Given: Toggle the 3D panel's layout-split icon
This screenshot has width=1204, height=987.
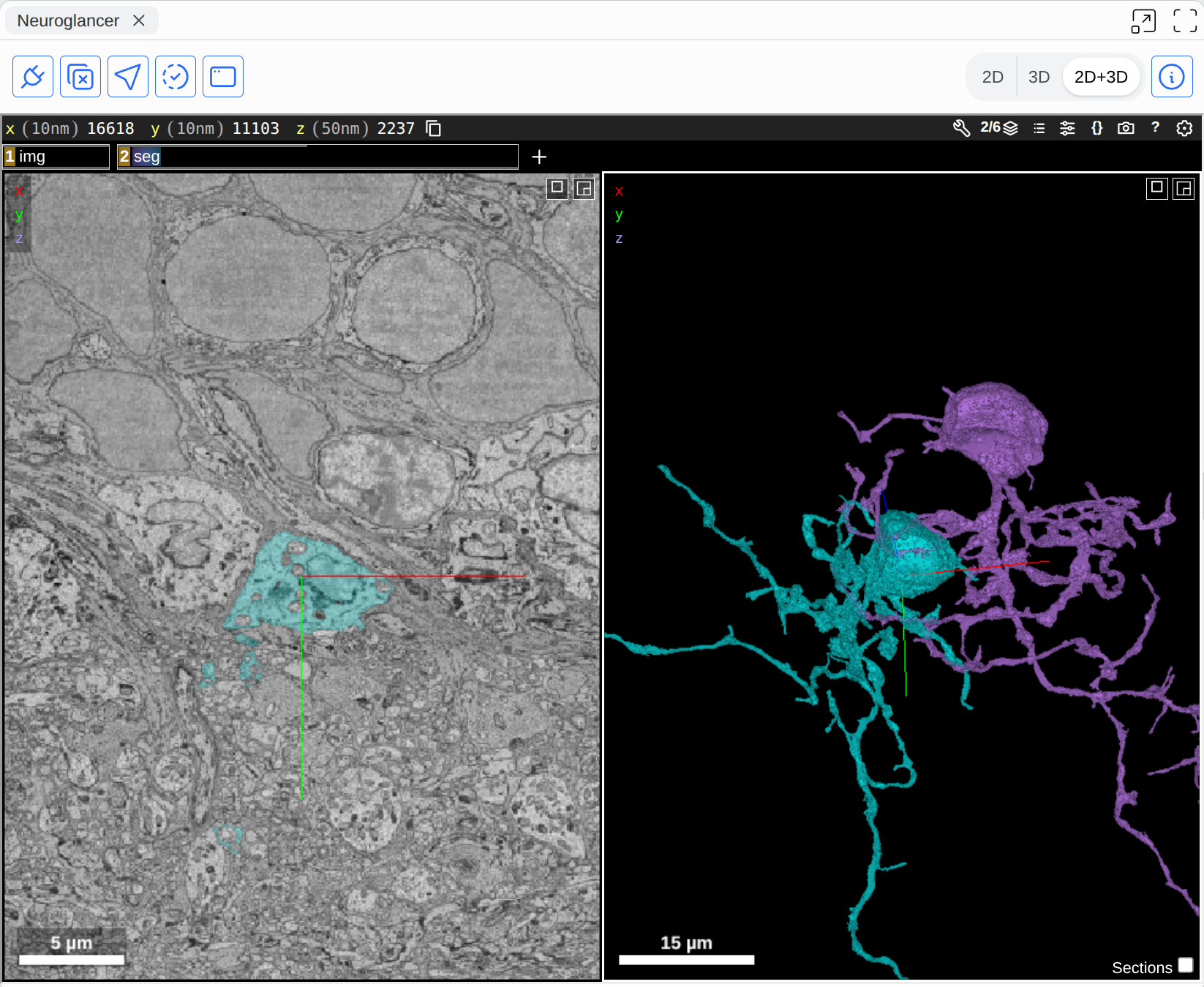Looking at the screenshot, I should 1184,188.
